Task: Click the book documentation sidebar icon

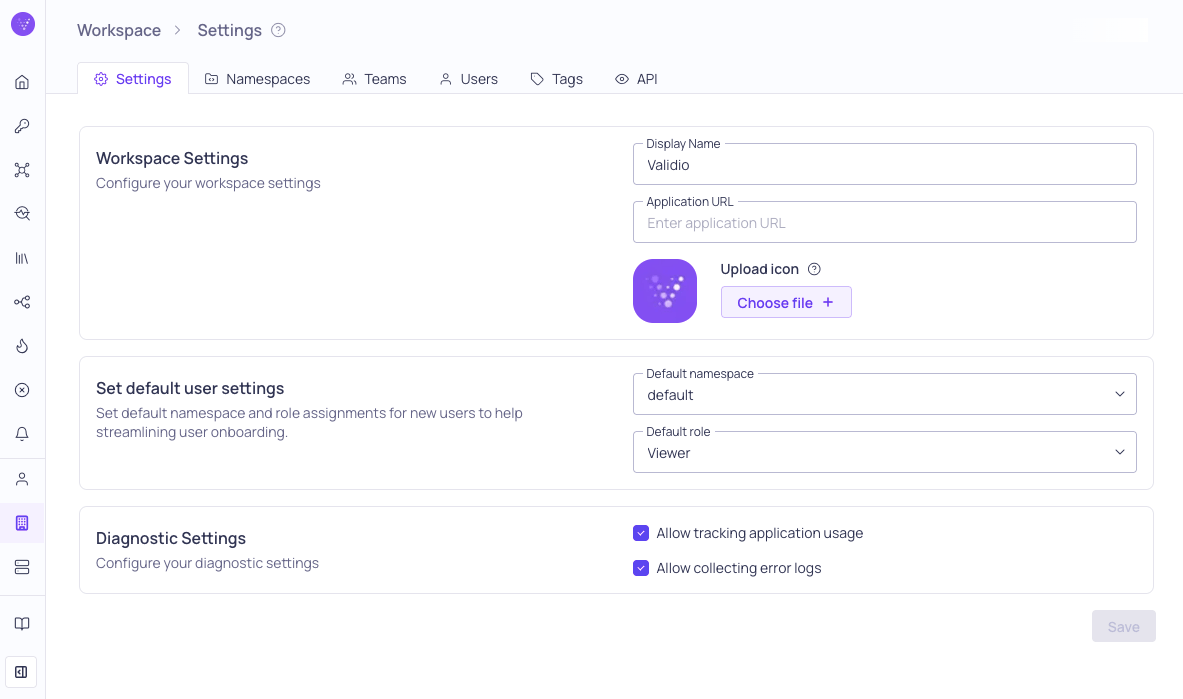Action: coord(22,624)
